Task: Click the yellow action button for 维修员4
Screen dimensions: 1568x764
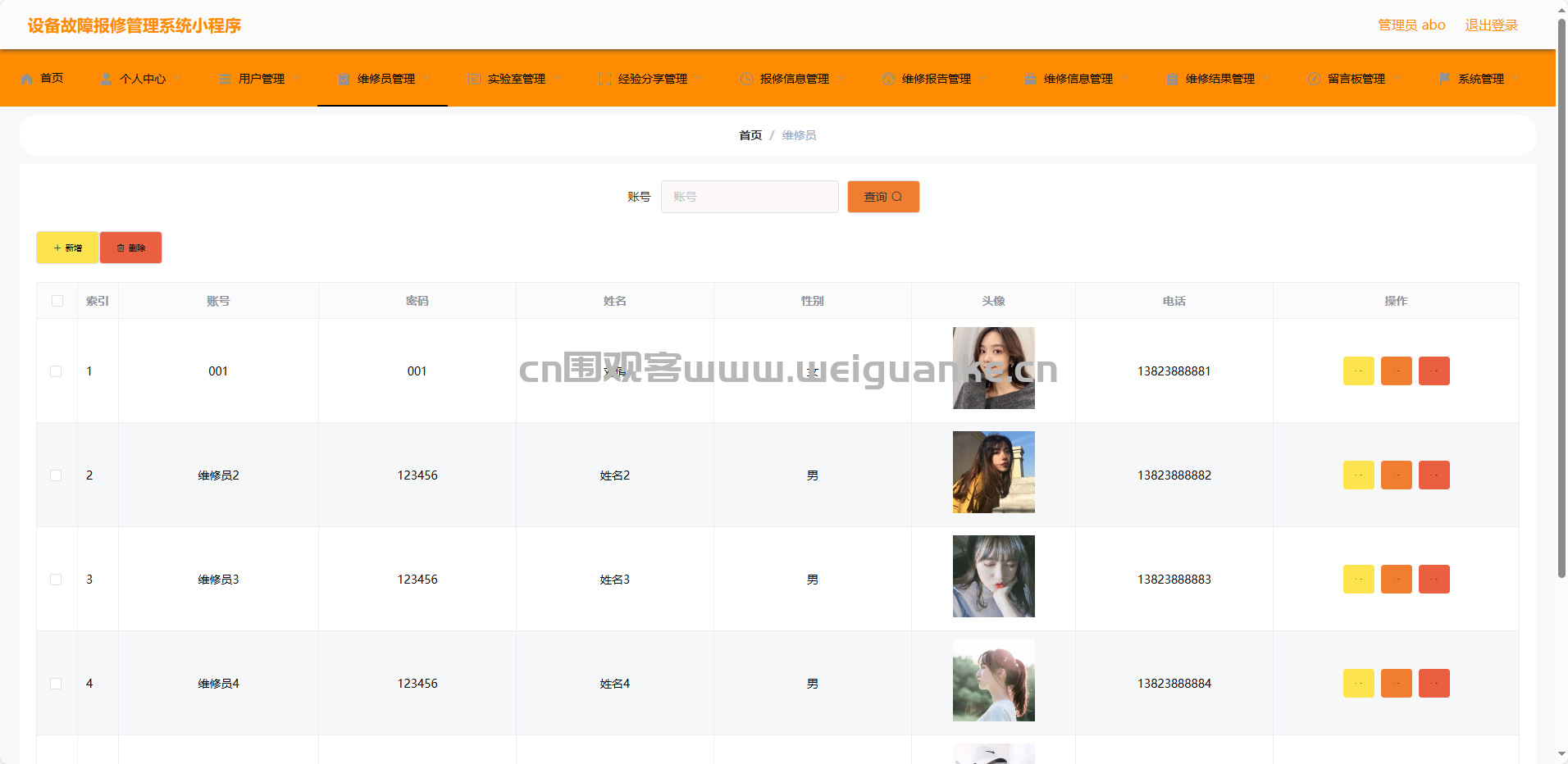Action: click(x=1359, y=684)
